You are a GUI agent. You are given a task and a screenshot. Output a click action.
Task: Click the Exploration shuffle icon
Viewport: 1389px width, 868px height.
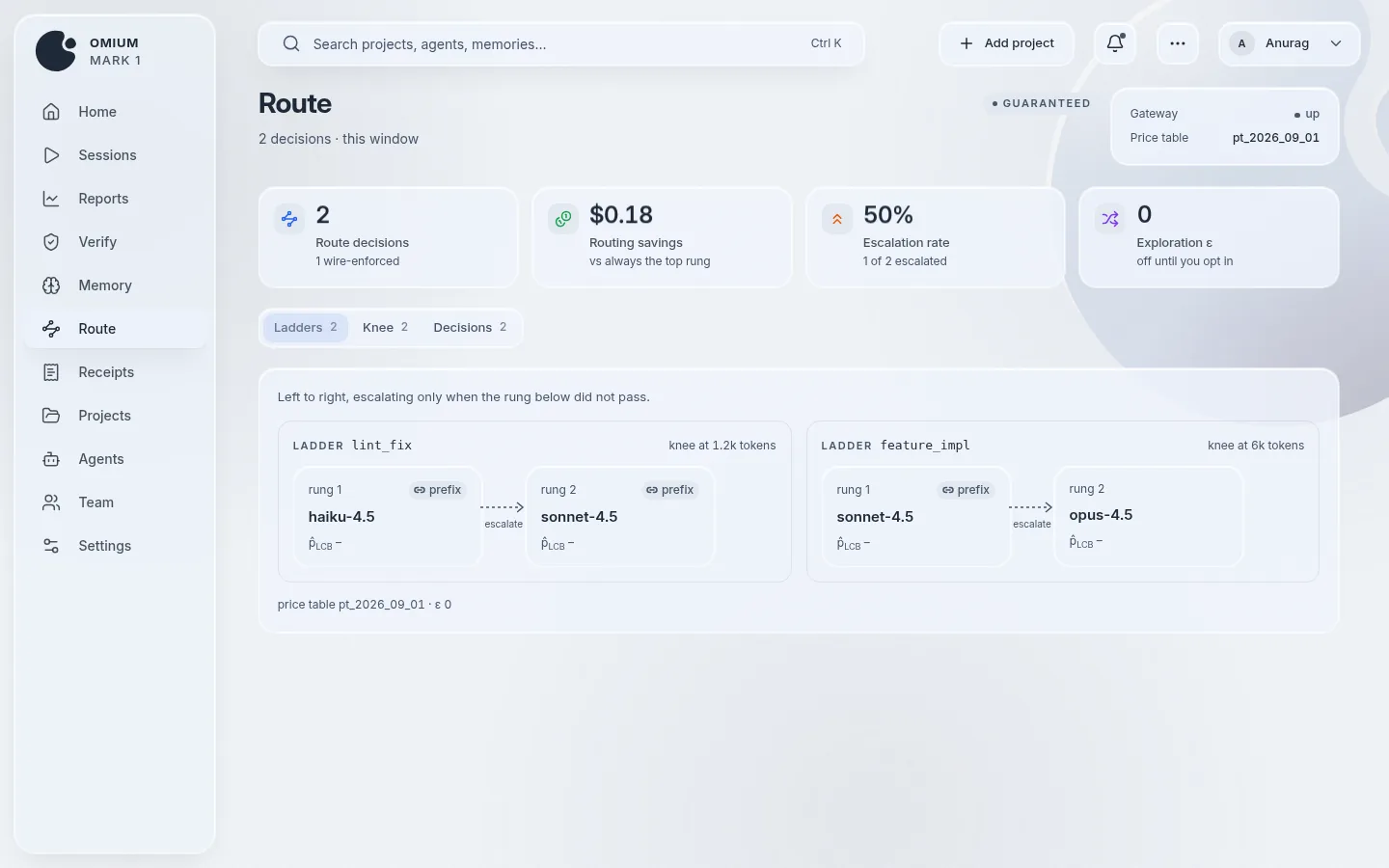[x=1110, y=219]
